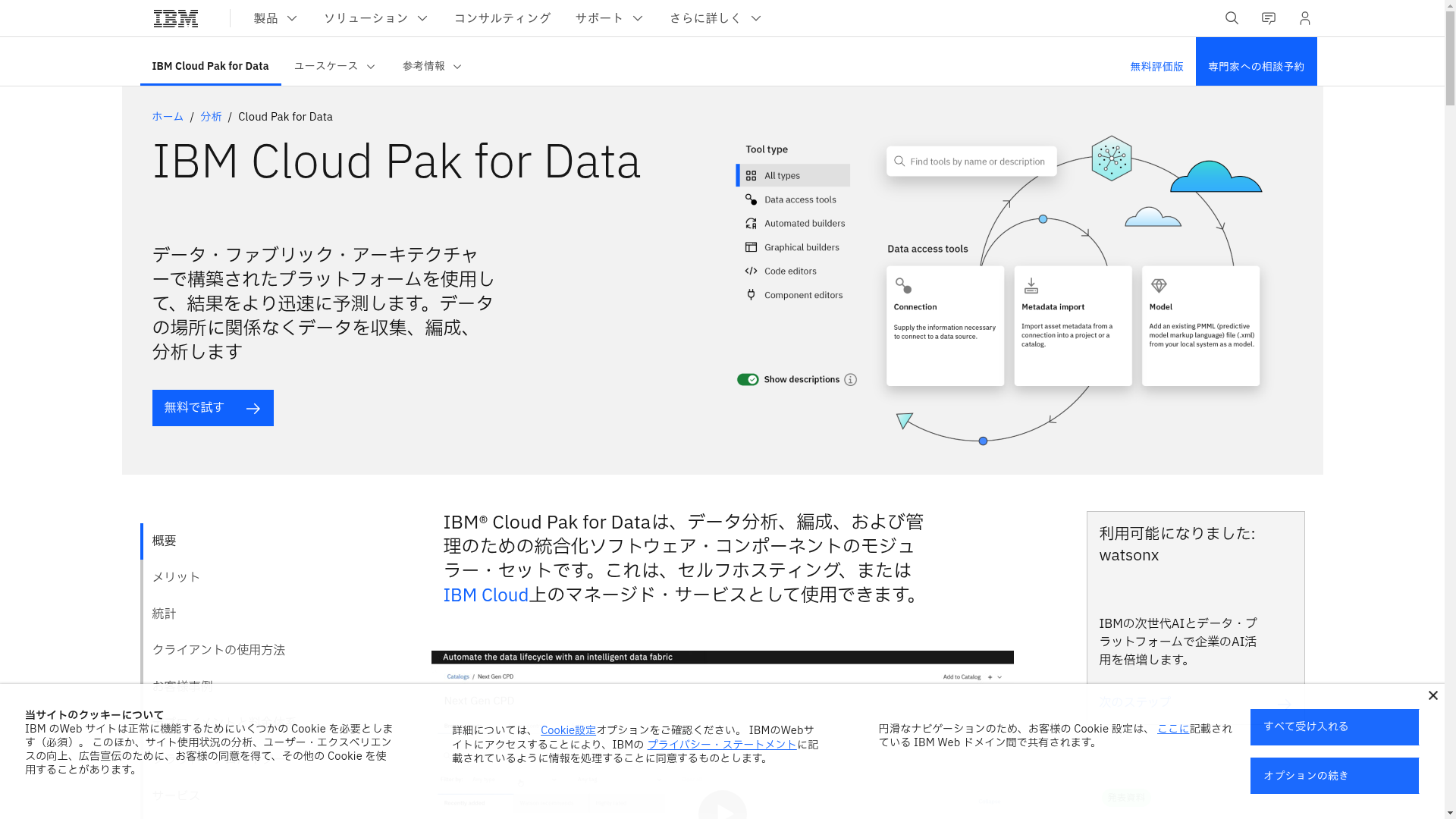Click the All types grid icon
This screenshot has height=819, width=1456.
tap(751, 176)
